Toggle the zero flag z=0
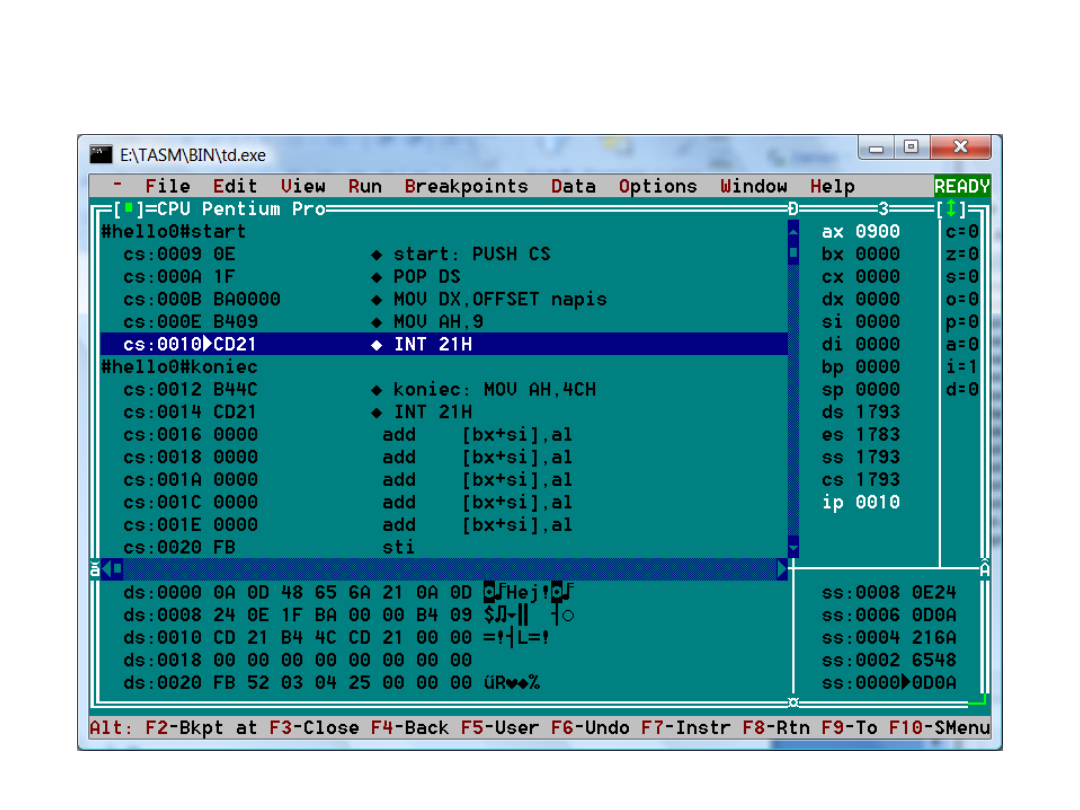This screenshot has height=810, width=1080. pos(961,254)
